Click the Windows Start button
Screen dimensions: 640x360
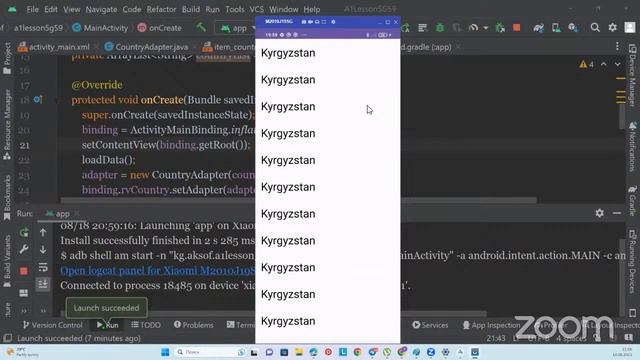click(165, 352)
